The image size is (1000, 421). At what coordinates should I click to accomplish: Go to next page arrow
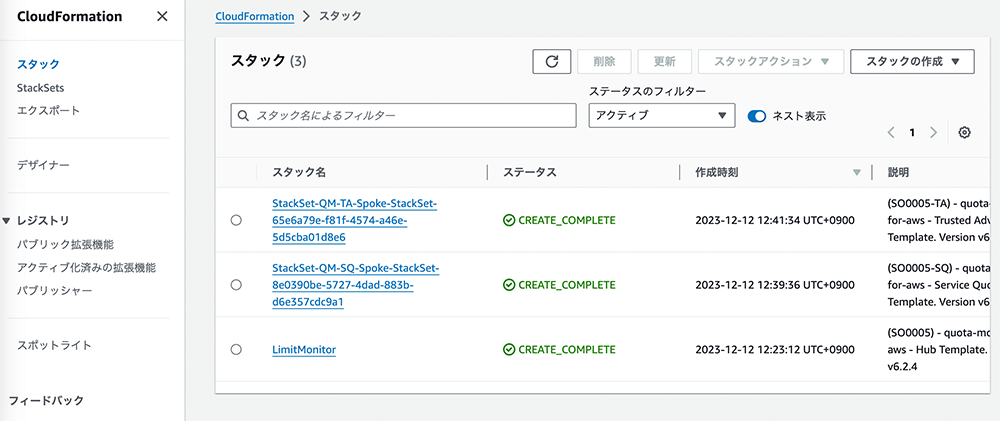click(933, 133)
